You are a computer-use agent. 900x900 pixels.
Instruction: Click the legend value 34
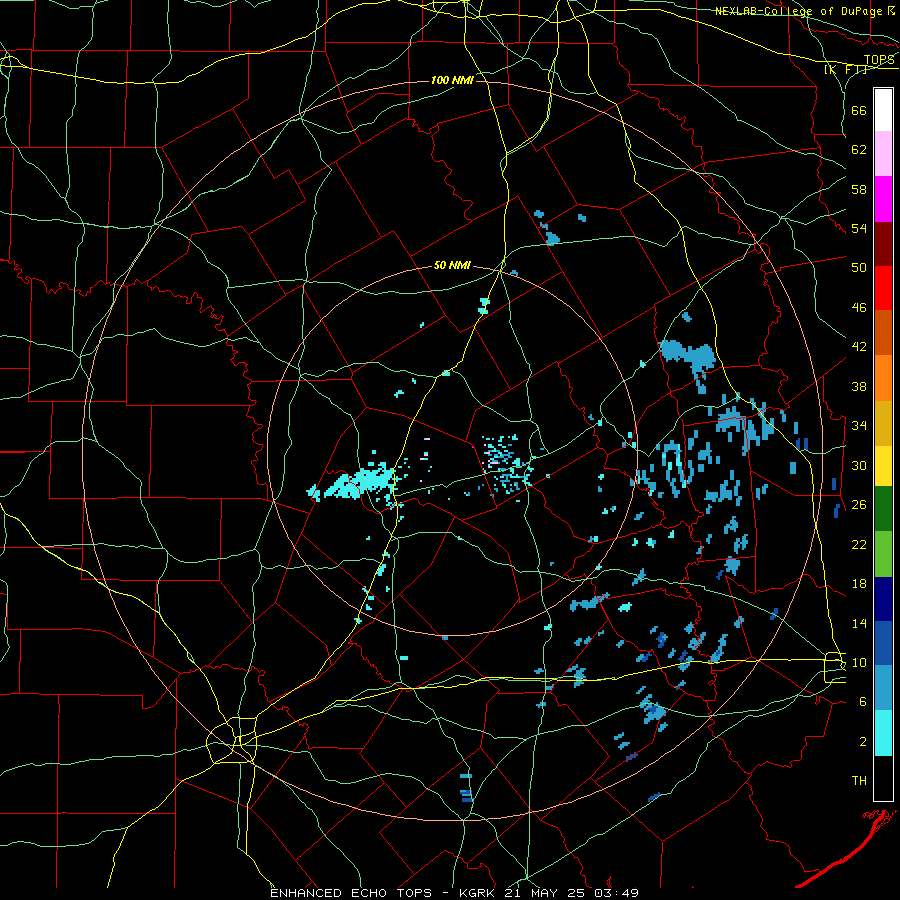[x=859, y=426]
